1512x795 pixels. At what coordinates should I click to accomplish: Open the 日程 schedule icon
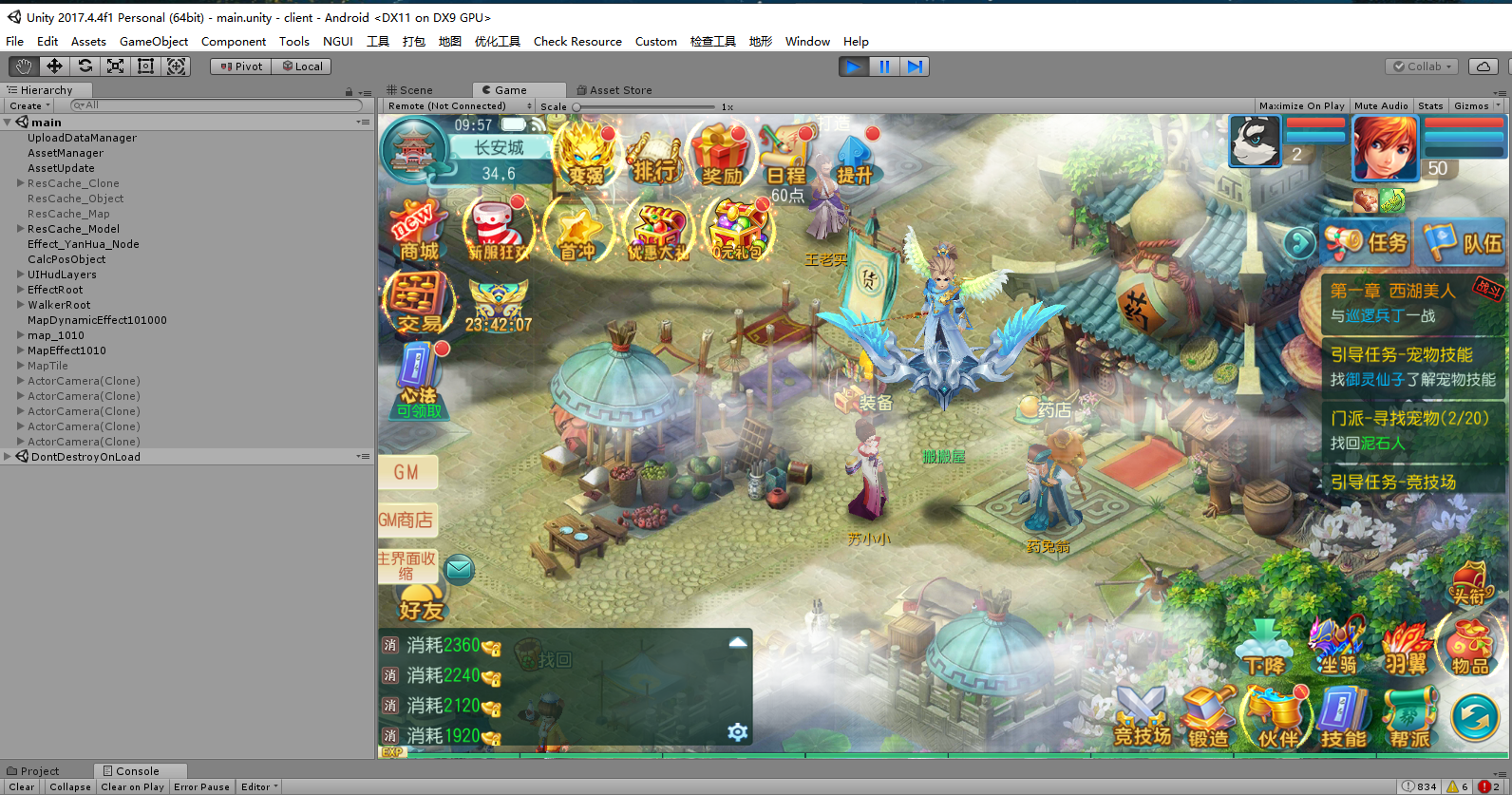[785, 157]
